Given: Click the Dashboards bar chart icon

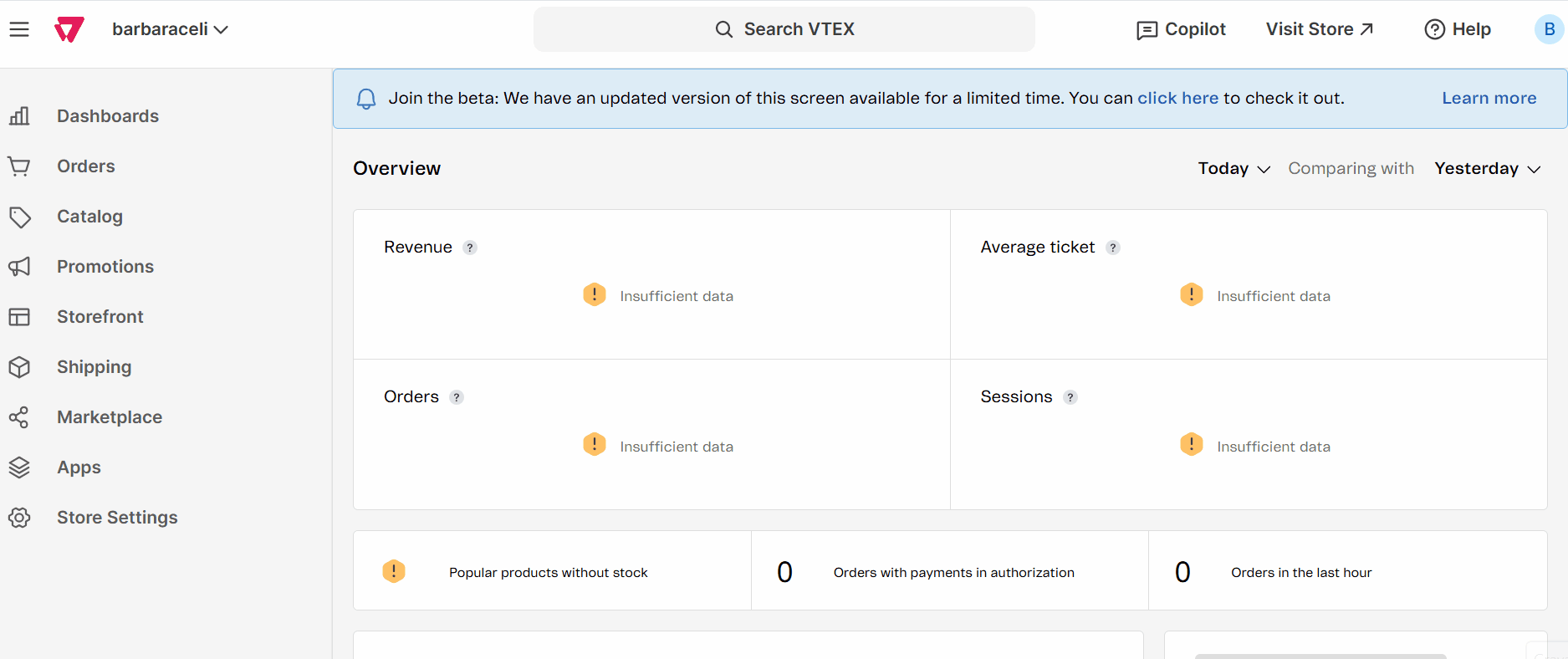Looking at the screenshot, I should 19,116.
